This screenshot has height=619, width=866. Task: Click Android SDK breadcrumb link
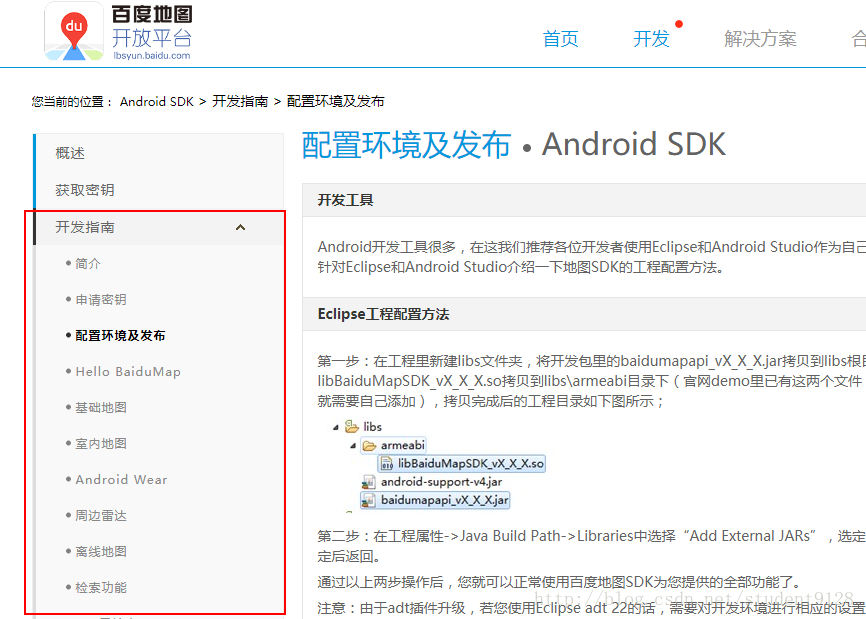(156, 102)
